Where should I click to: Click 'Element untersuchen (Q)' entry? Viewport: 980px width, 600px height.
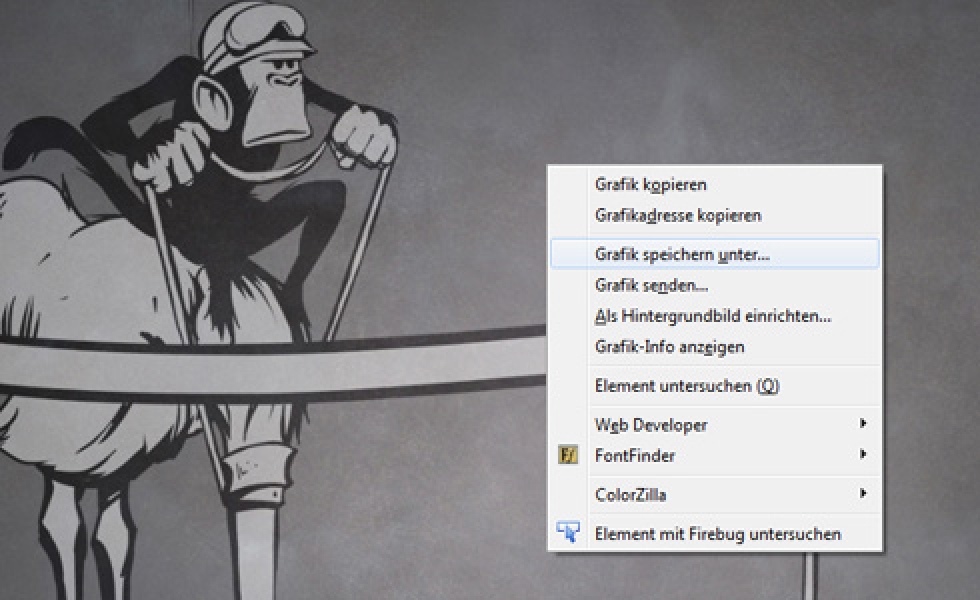(x=686, y=386)
